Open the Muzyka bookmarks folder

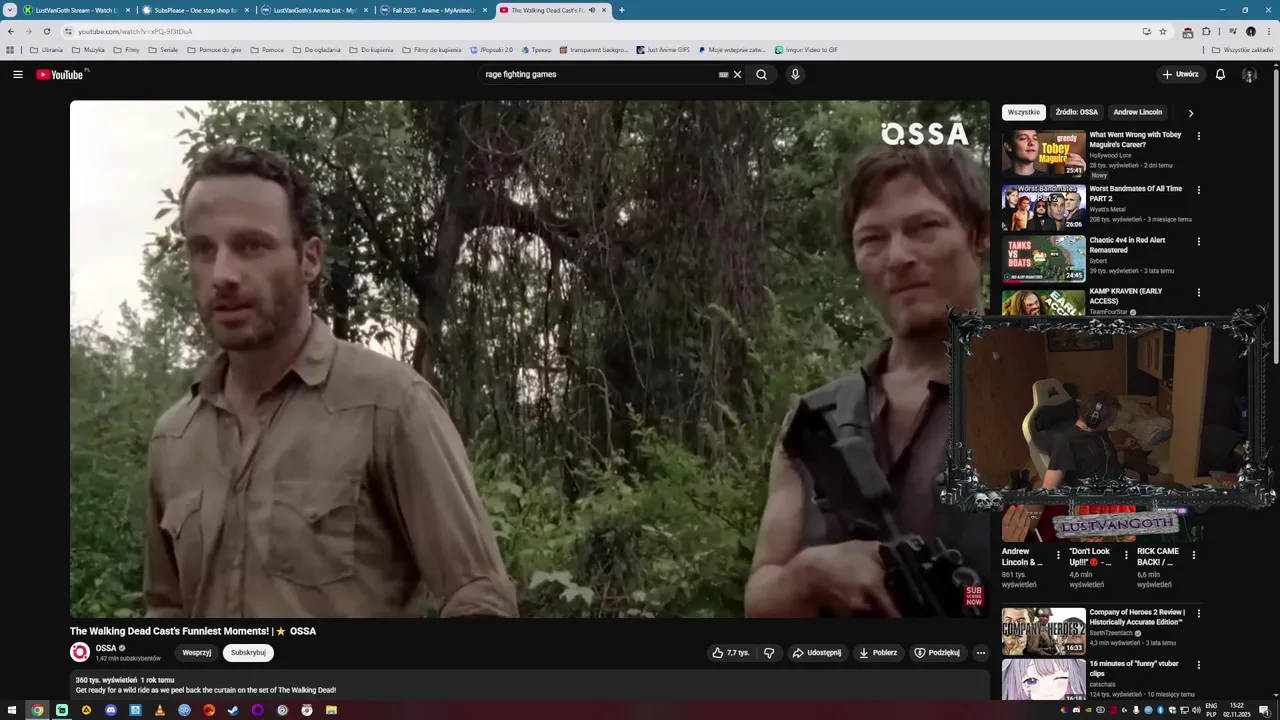point(88,49)
